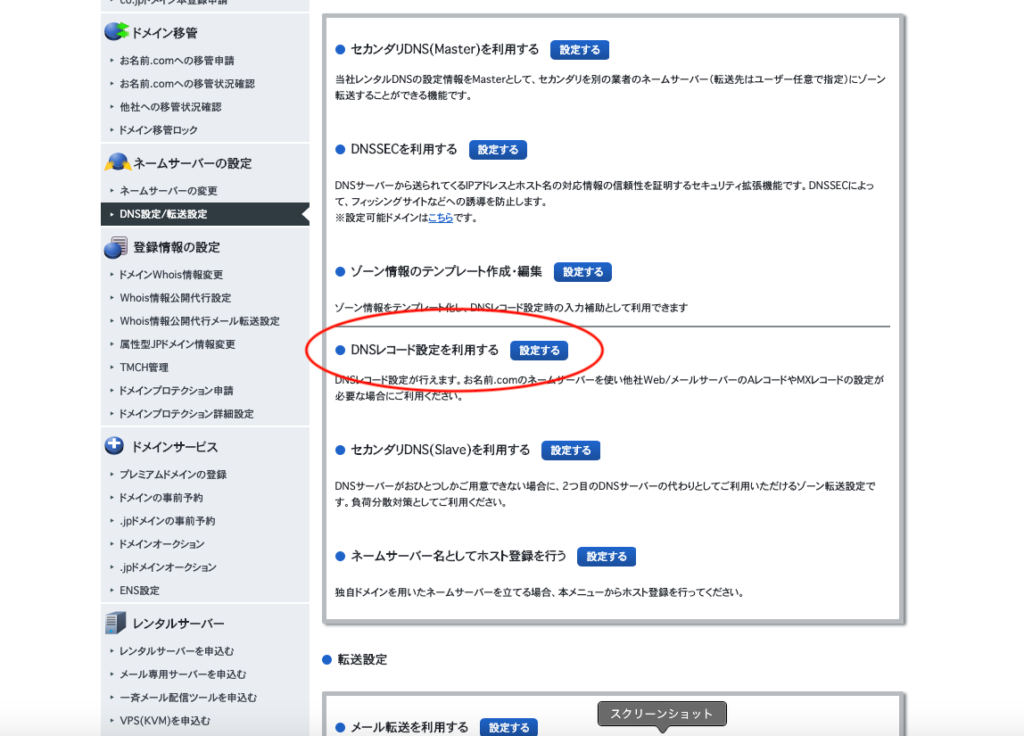This screenshot has height=736, width=1024.
Task: Click 設定する for セカンダリDNS(Slave)
Action: pos(571,450)
